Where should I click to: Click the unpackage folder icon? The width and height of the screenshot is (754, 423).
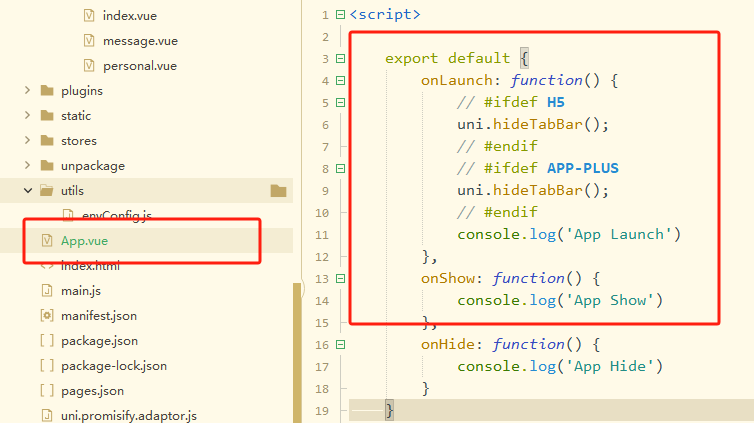click(46, 166)
